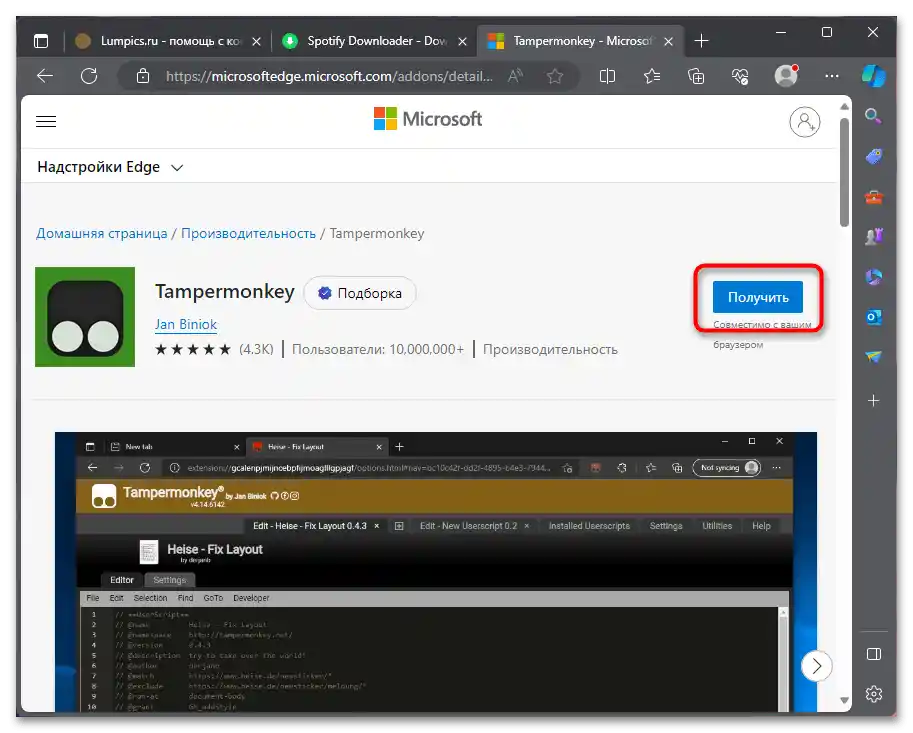Screen dimensions: 913x733
Task: Open Browser essentials heart icon
Action: pos(741,76)
